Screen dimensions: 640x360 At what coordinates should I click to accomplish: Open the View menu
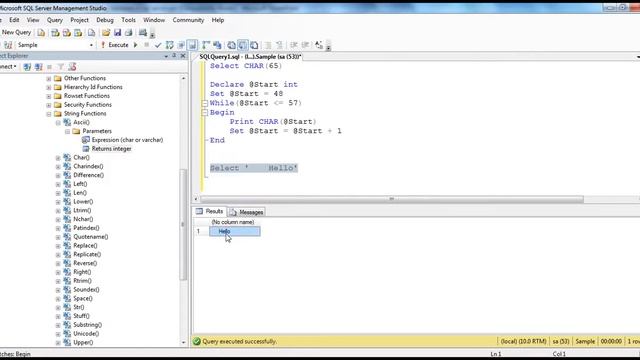(x=33, y=20)
